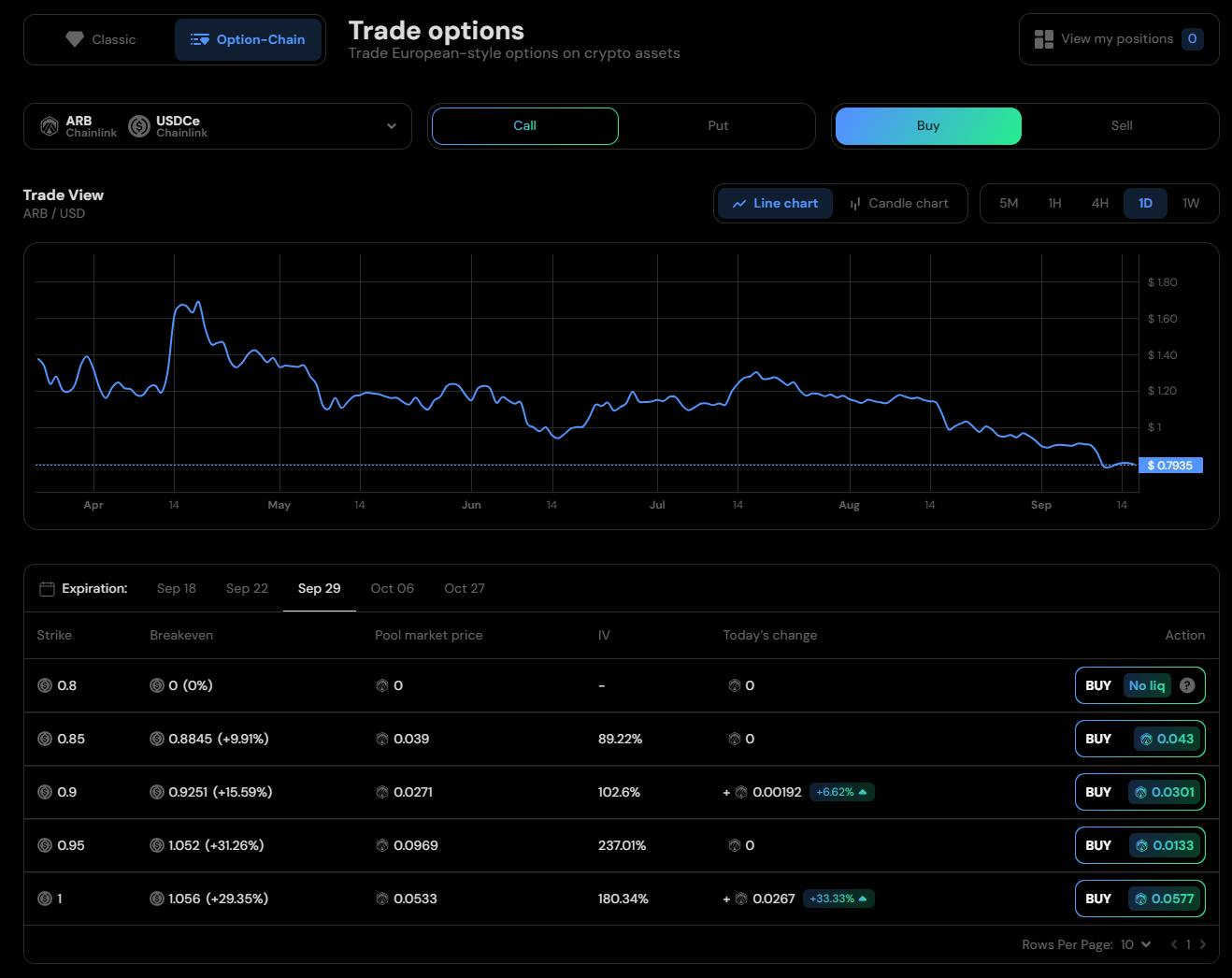
Task: Click the +33.33% change badge
Action: 838,899
